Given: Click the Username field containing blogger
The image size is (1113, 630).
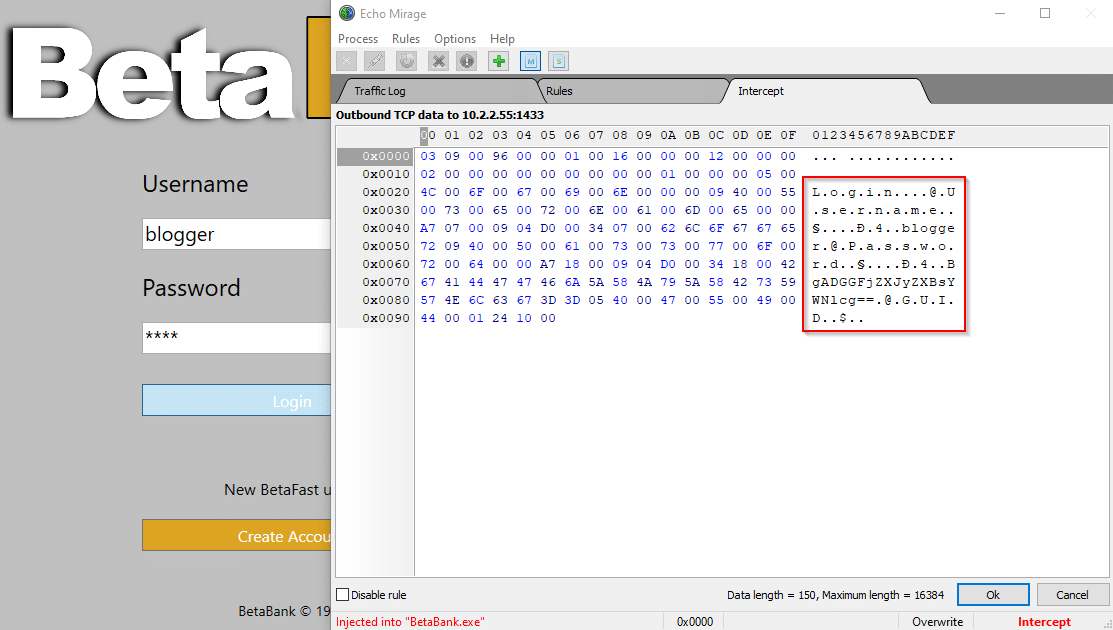Looking at the screenshot, I should tap(237, 235).
